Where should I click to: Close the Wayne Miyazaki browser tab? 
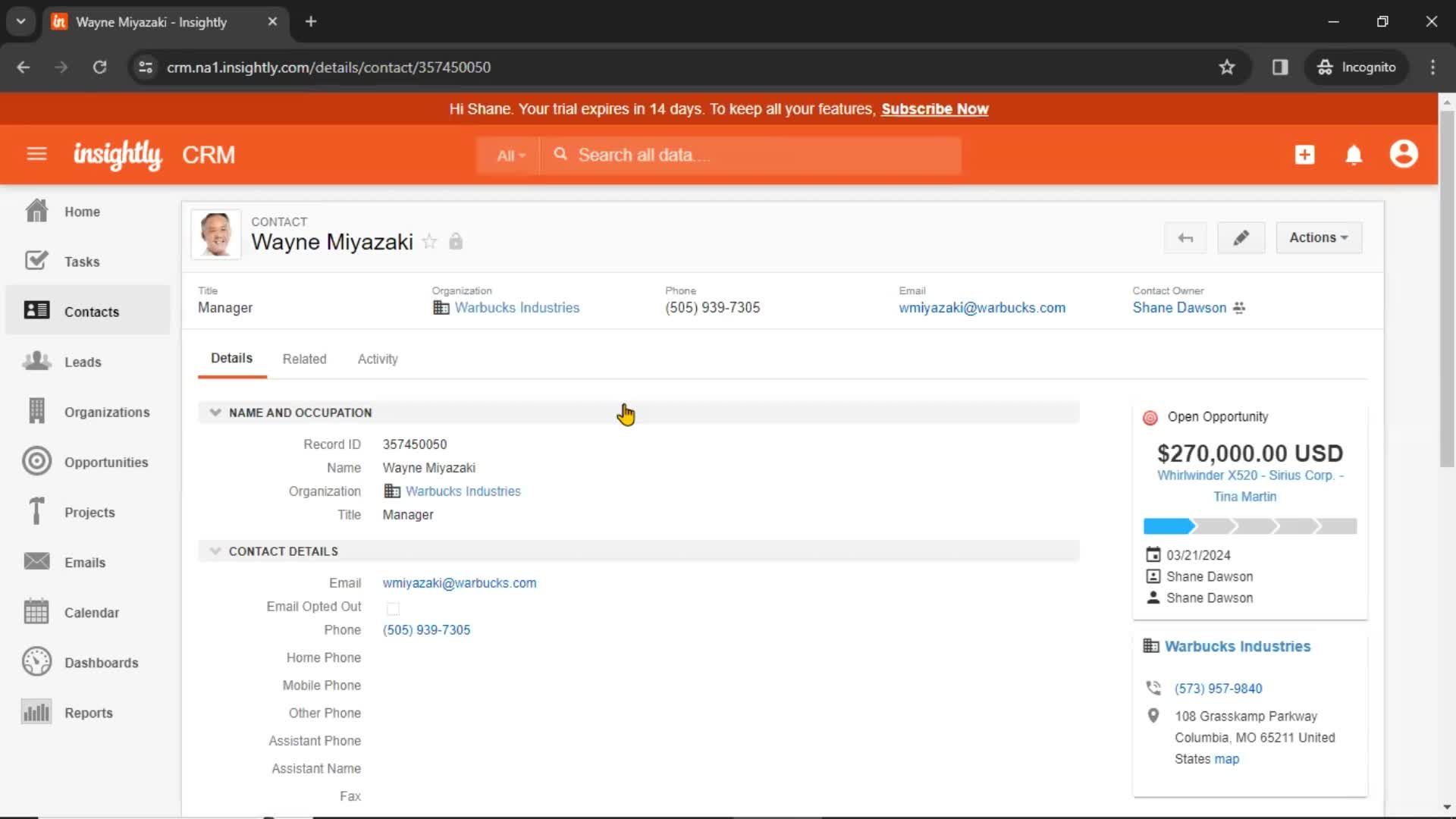272,22
